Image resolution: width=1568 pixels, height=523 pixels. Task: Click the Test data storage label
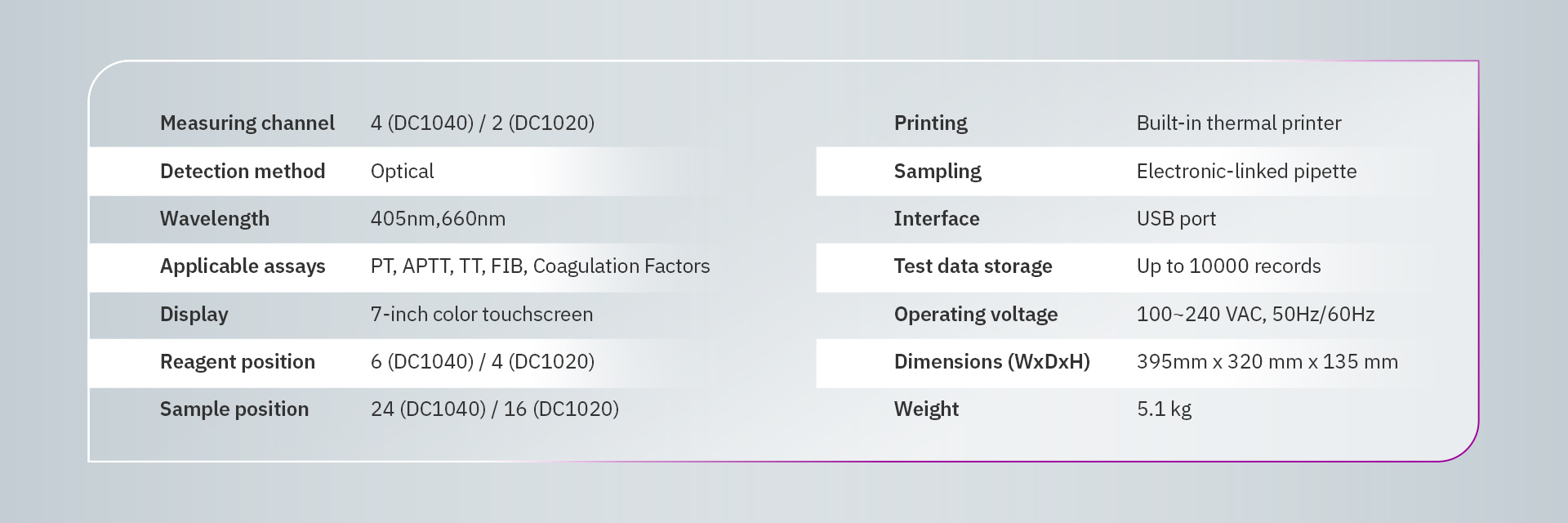[972, 266]
